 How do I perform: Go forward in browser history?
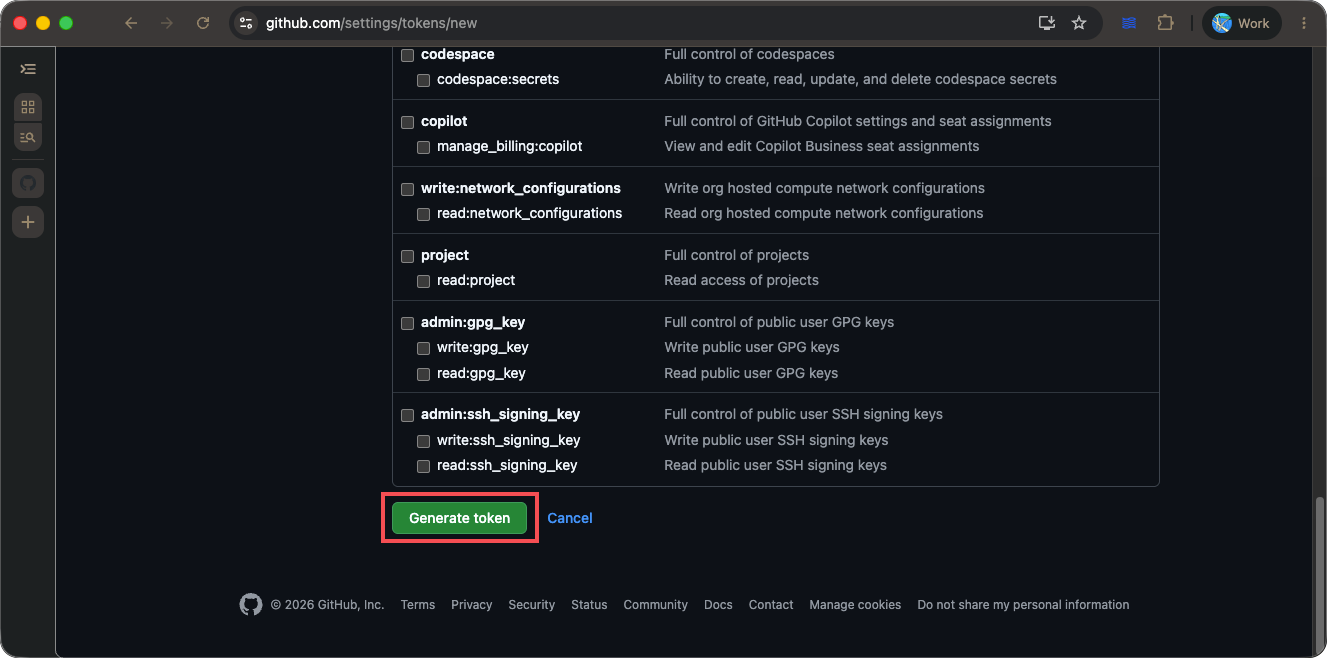click(167, 23)
